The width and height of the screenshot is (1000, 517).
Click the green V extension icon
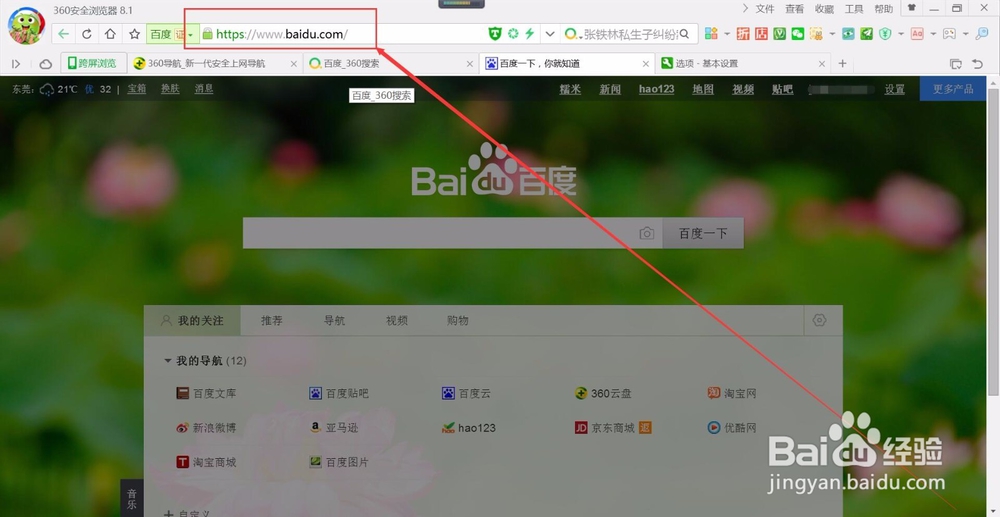click(x=779, y=34)
